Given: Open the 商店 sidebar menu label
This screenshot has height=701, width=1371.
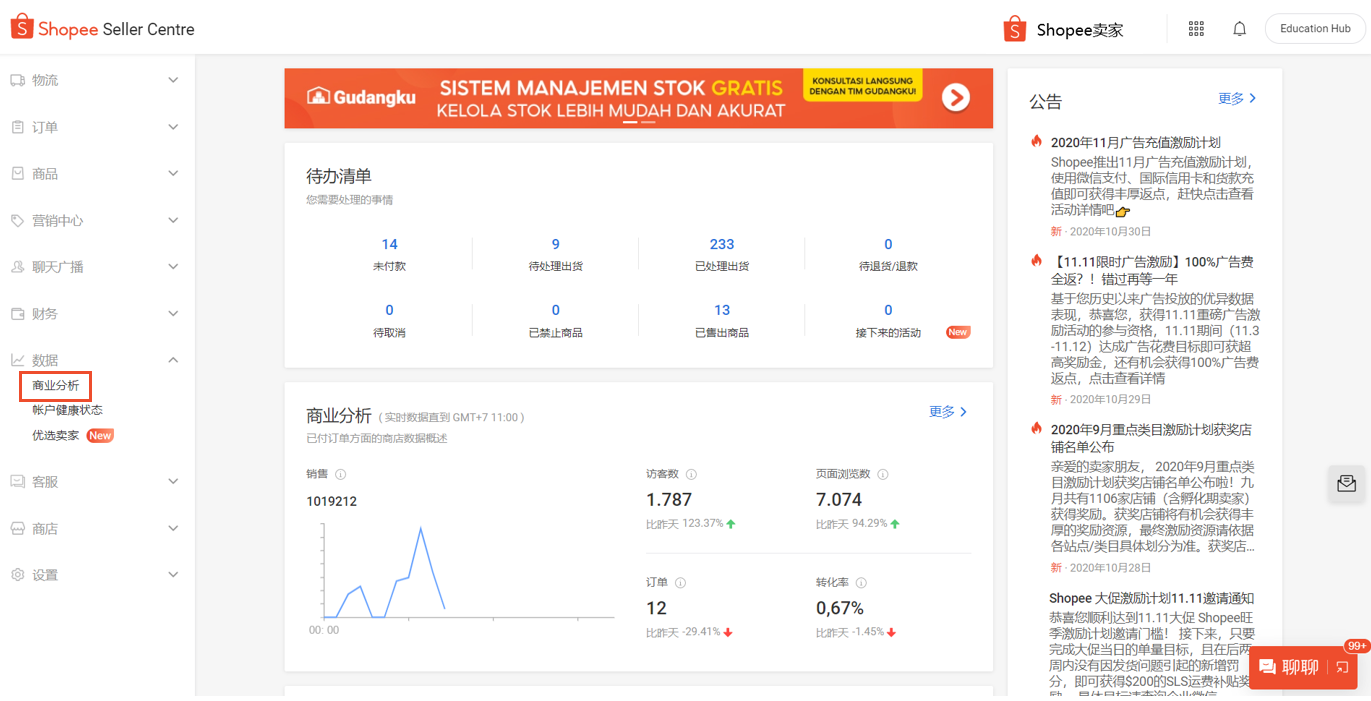Looking at the screenshot, I should [45, 528].
